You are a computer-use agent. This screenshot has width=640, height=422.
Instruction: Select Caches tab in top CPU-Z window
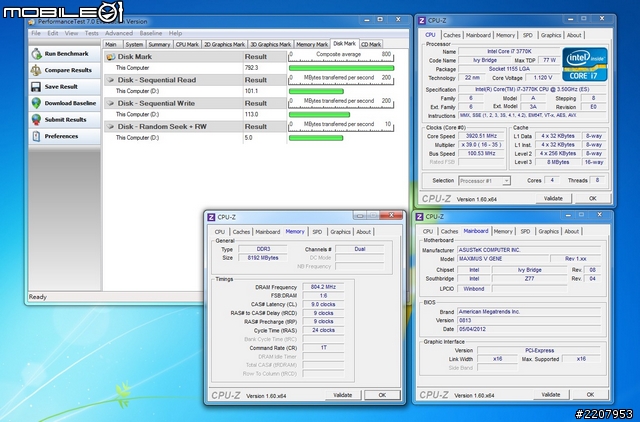point(452,36)
